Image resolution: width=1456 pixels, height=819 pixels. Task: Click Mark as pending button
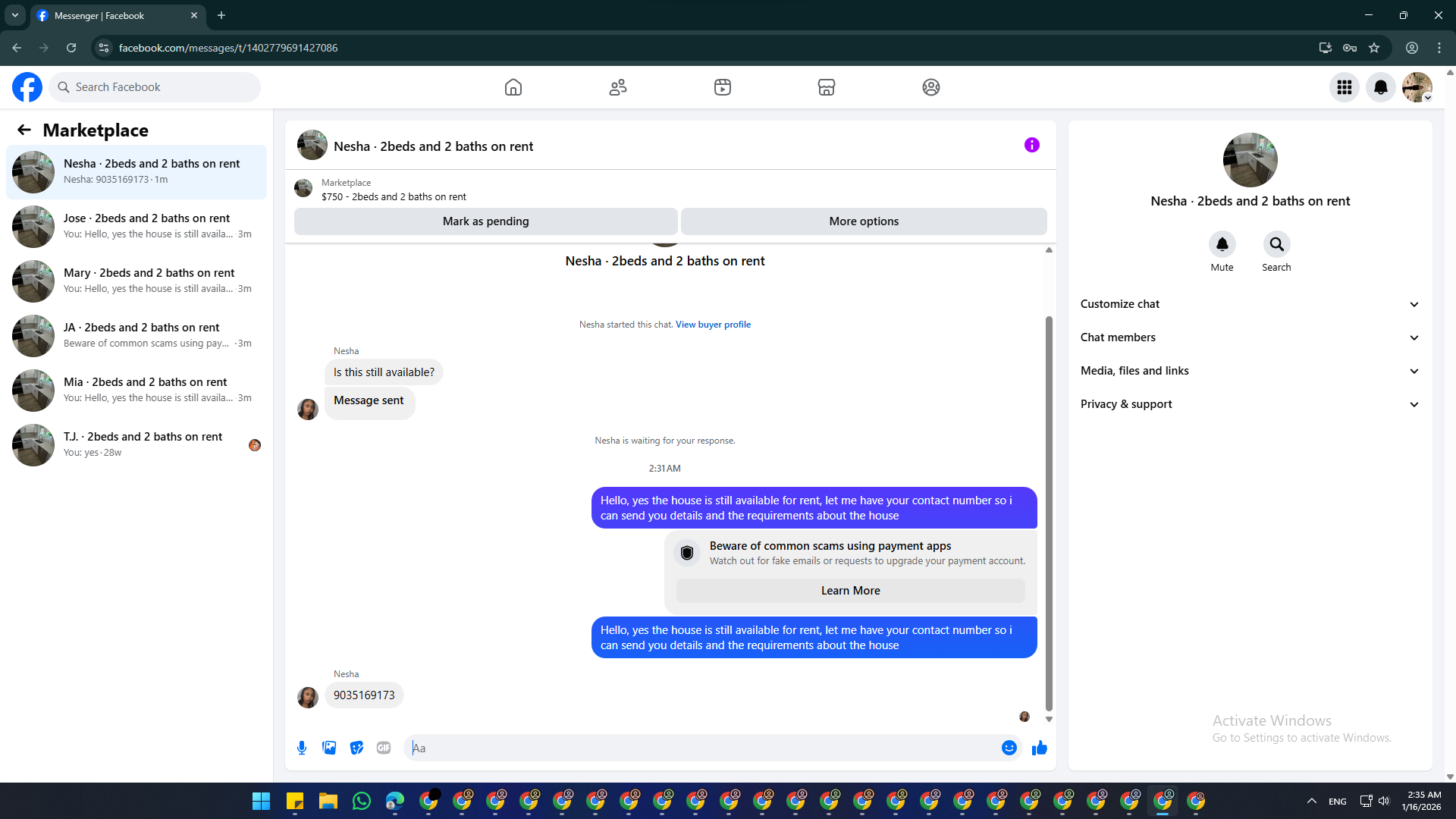[485, 221]
